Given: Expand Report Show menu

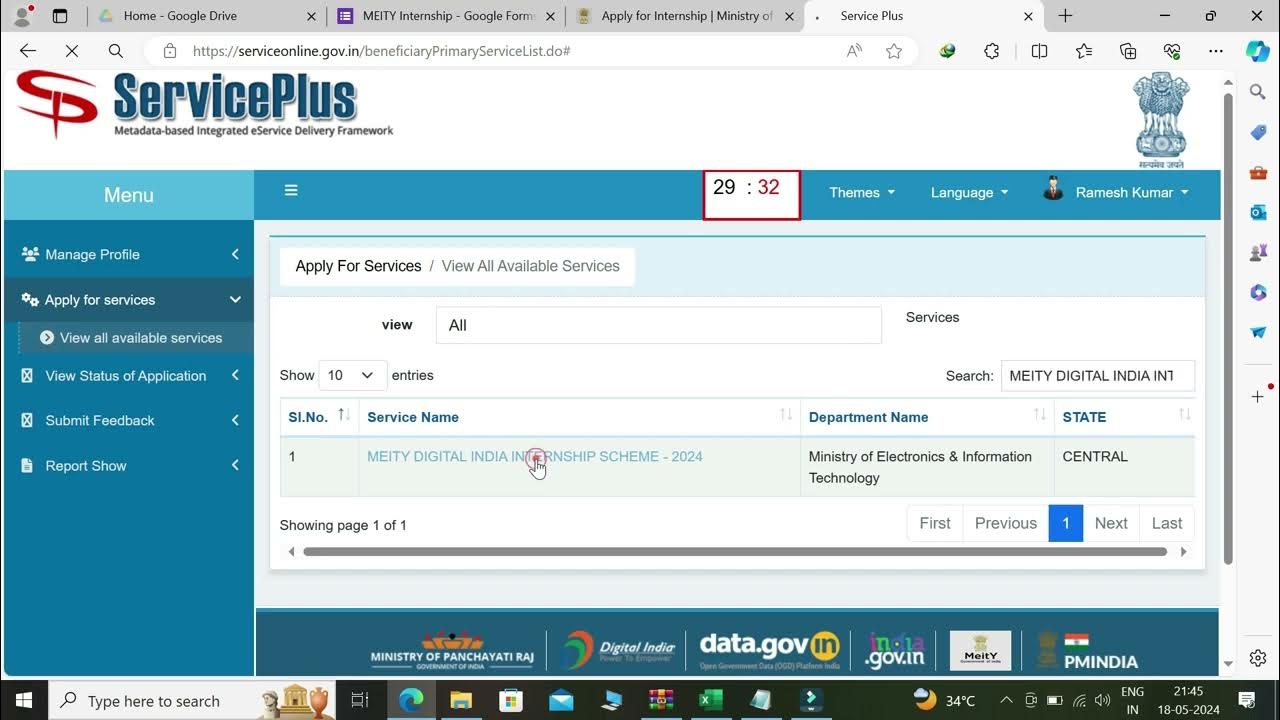Looking at the screenshot, I should (129, 465).
